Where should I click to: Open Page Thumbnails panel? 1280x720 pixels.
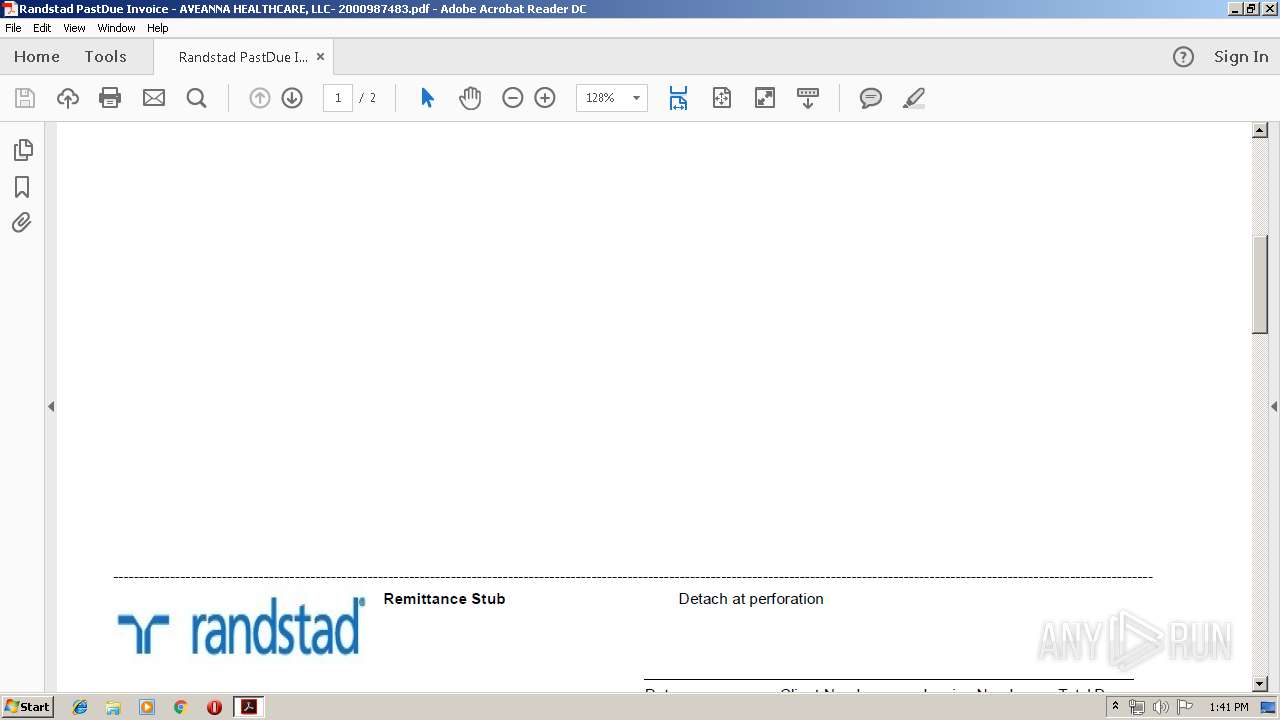[22, 150]
